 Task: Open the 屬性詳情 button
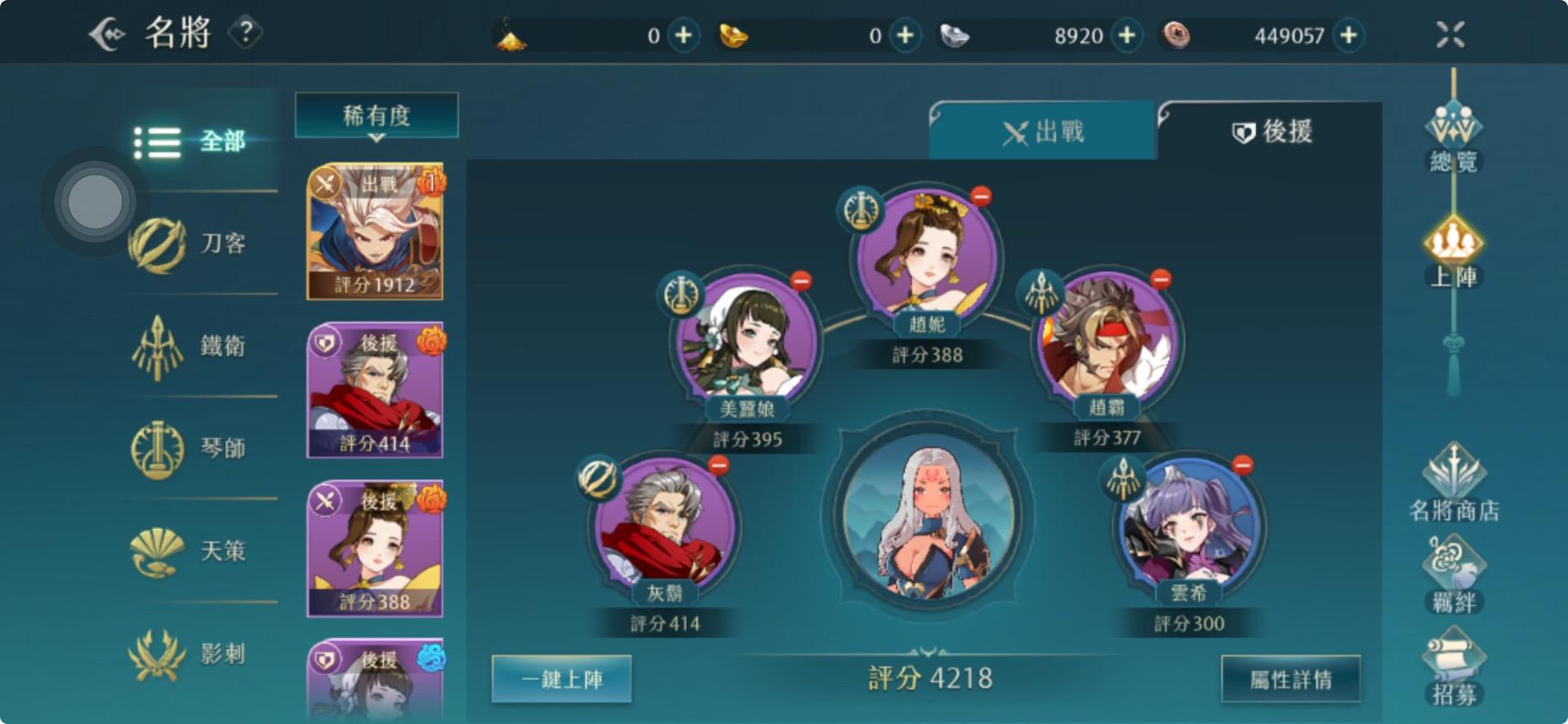tap(1290, 679)
